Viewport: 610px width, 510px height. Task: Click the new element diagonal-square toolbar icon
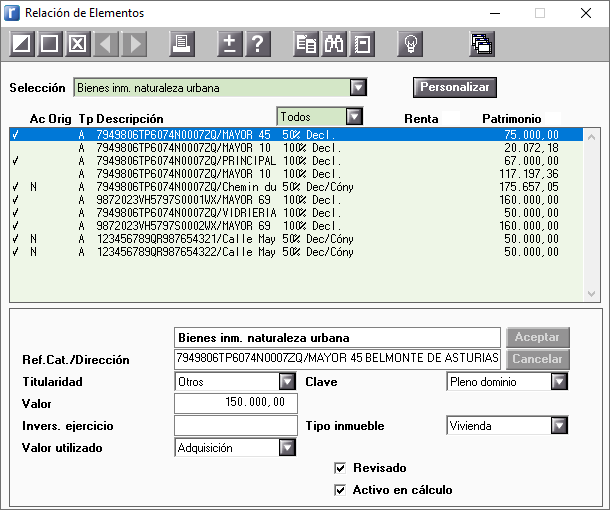click(x=22, y=44)
